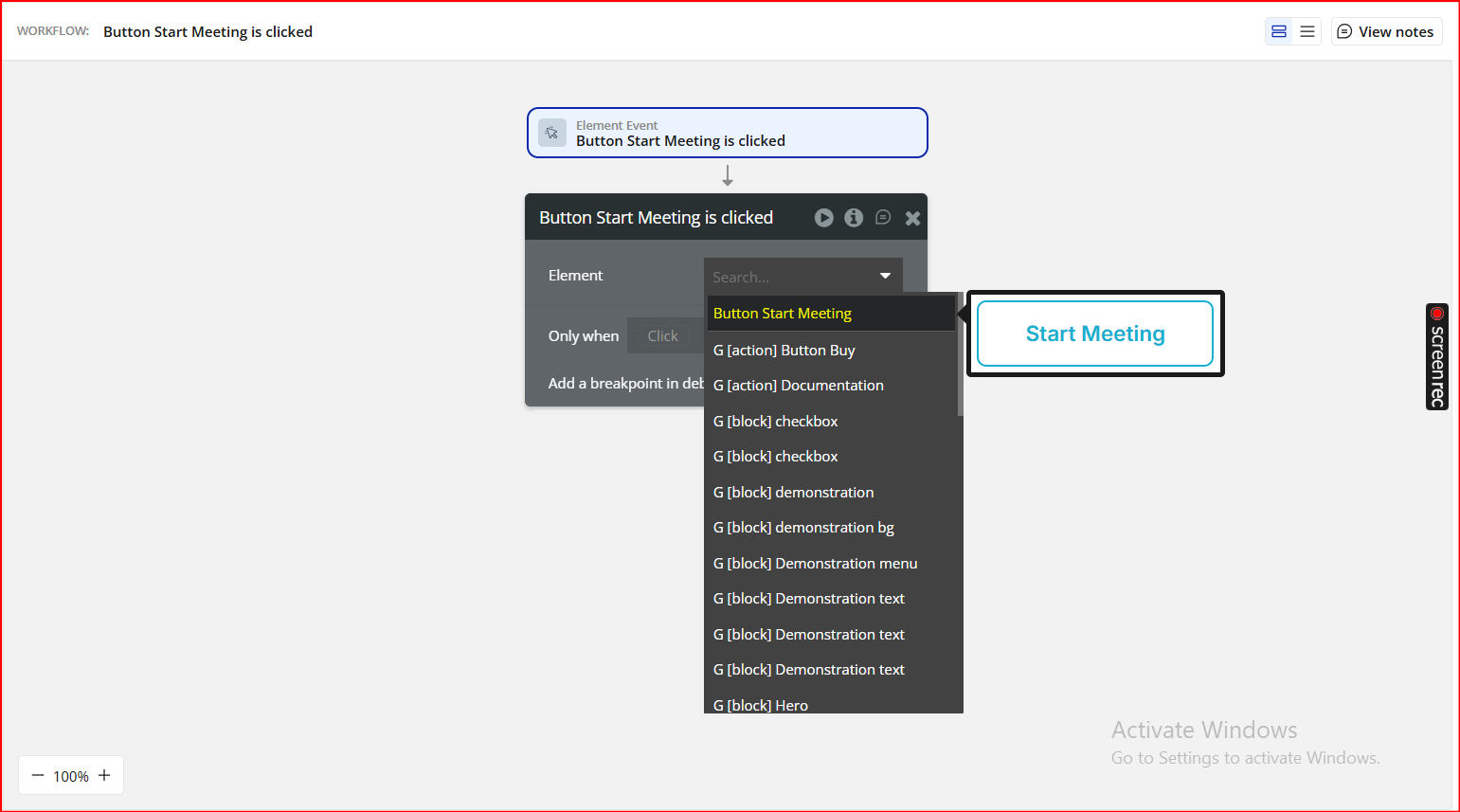Click the element event cursor icon
The width and height of the screenshot is (1460, 812).
pyautogui.click(x=552, y=133)
